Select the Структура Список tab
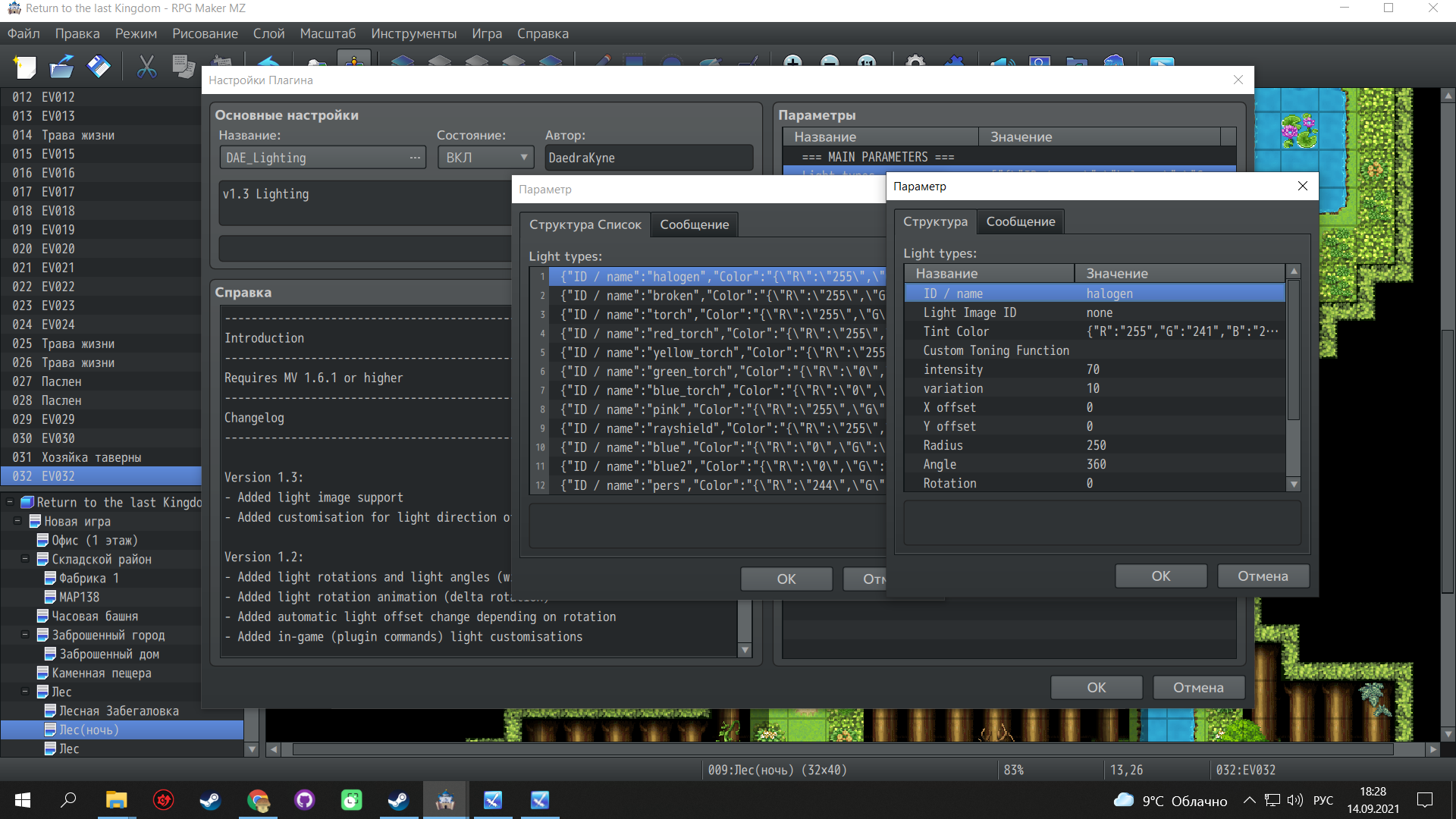 point(585,224)
